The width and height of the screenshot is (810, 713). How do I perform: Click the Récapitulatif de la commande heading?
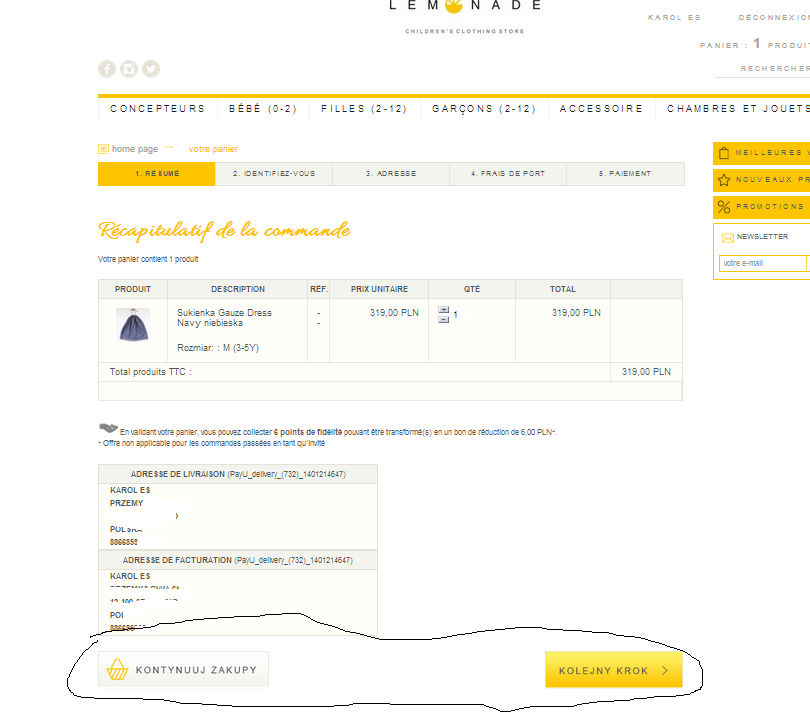pos(224,230)
